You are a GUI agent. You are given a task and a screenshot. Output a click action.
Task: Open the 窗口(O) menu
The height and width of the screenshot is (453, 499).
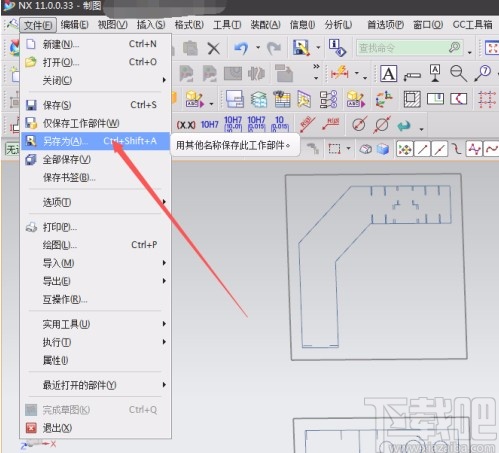tap(428, 25)
